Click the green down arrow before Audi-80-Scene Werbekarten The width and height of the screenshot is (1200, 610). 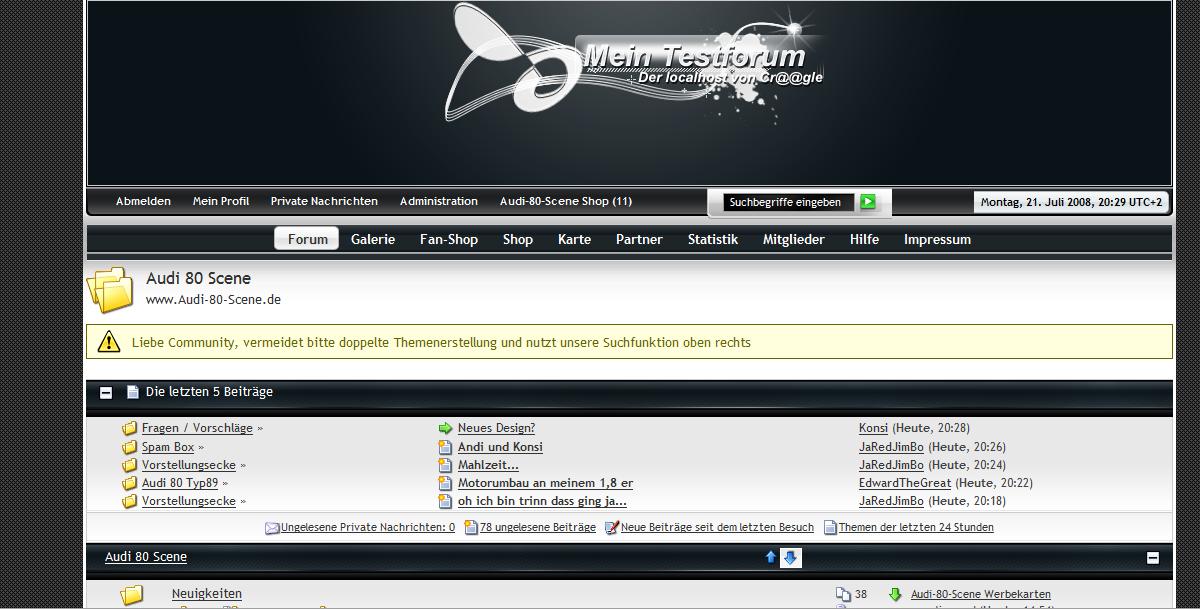click(895, 594)
